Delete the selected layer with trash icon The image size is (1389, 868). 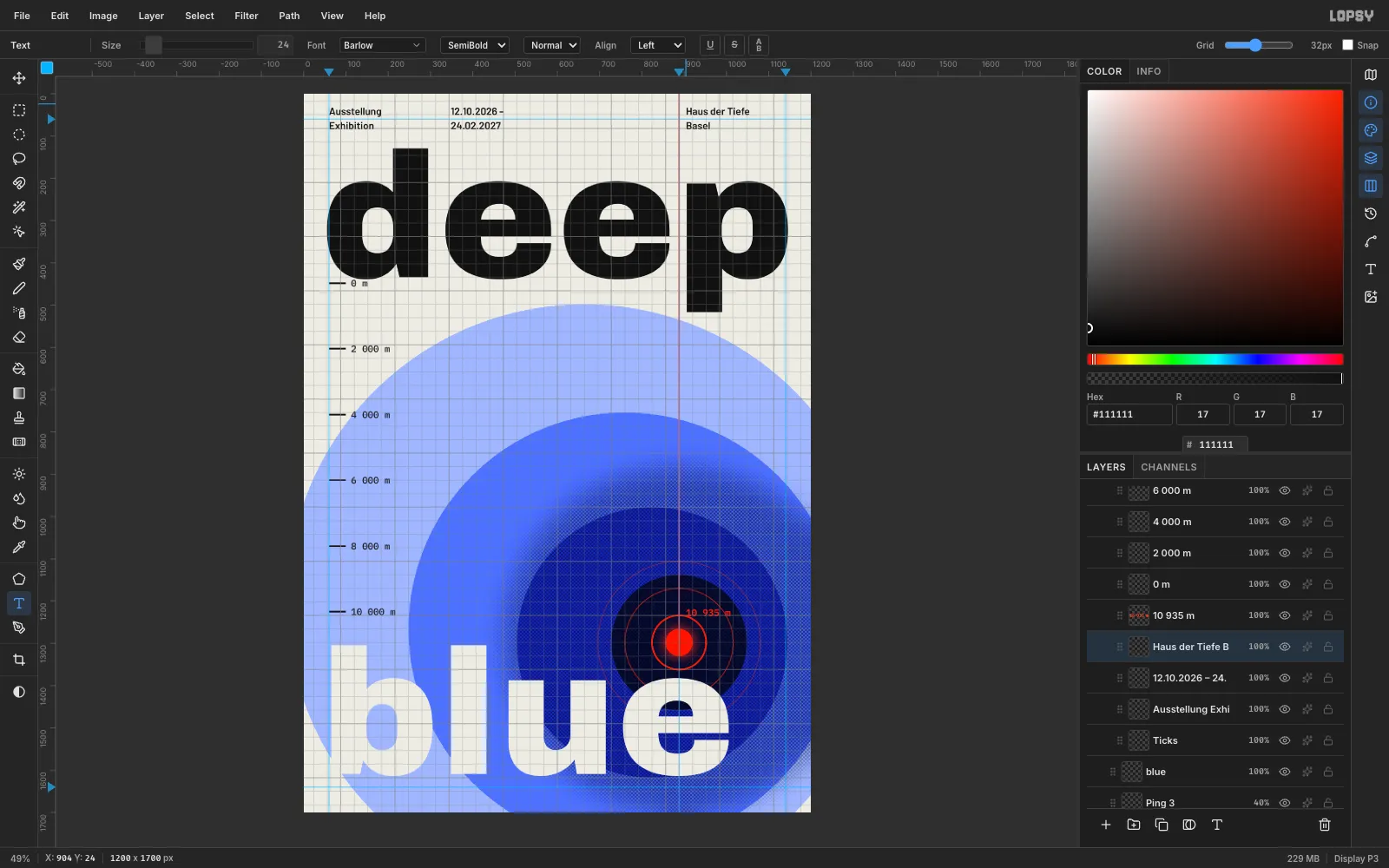coord(1325,825)
